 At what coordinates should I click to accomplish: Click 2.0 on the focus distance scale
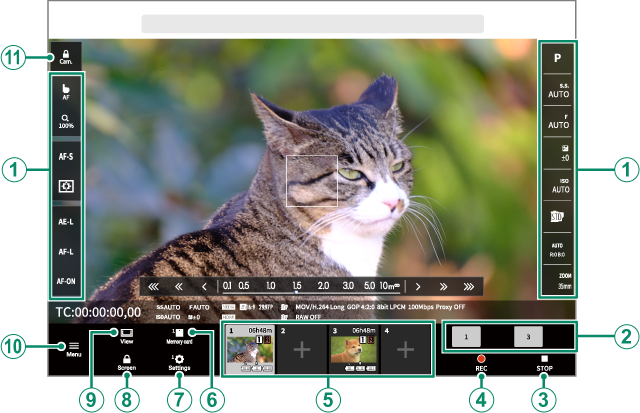(323, 285)
